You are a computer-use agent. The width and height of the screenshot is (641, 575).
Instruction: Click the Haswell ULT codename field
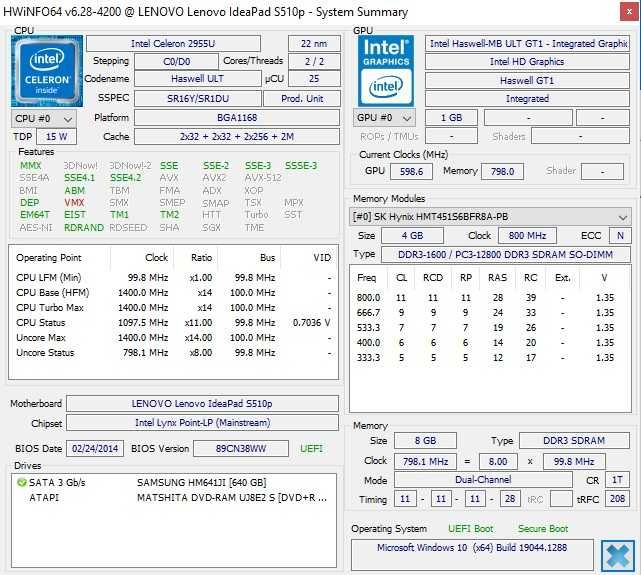(x=197, y=79)
